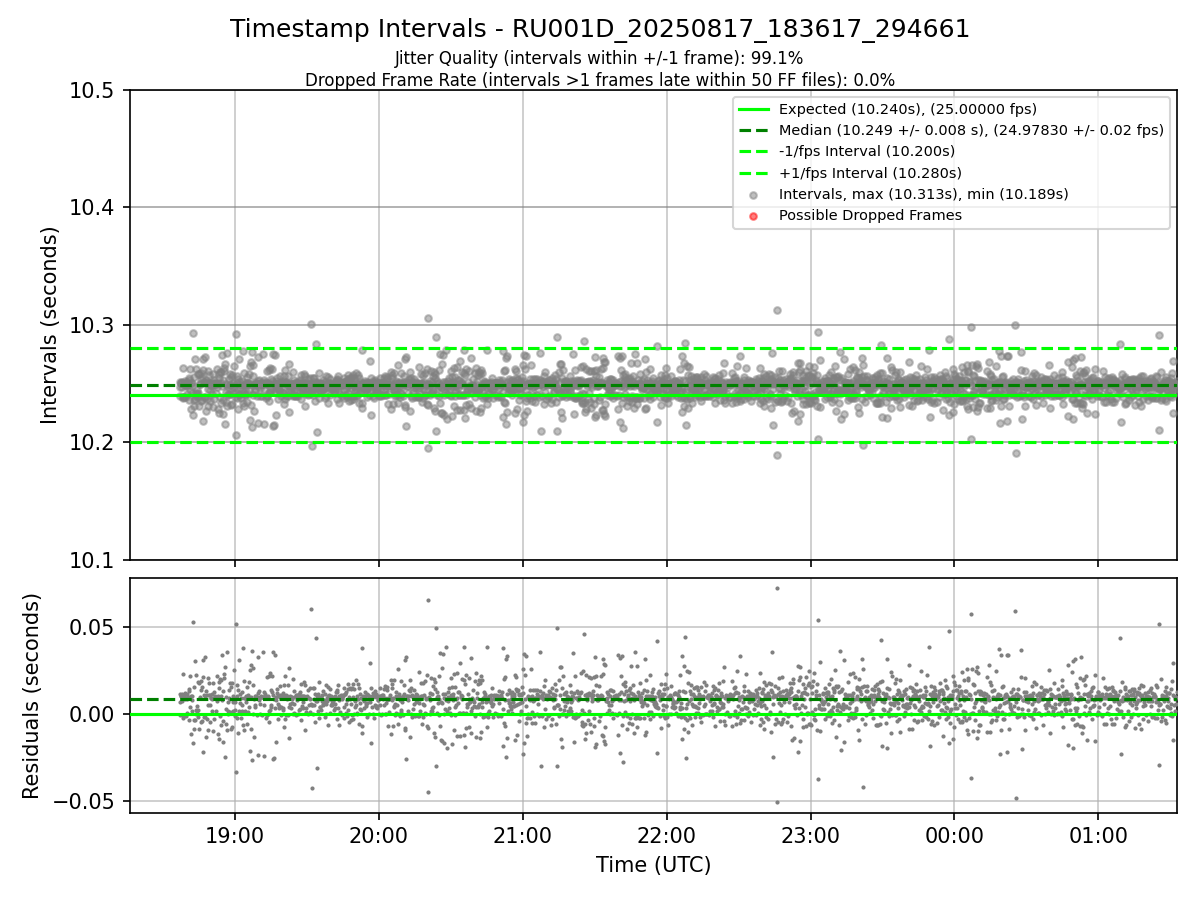1200x900 pixels.
Task: Click the y-axis label 'Intervals (seconds)'
Action: point(50,325)
